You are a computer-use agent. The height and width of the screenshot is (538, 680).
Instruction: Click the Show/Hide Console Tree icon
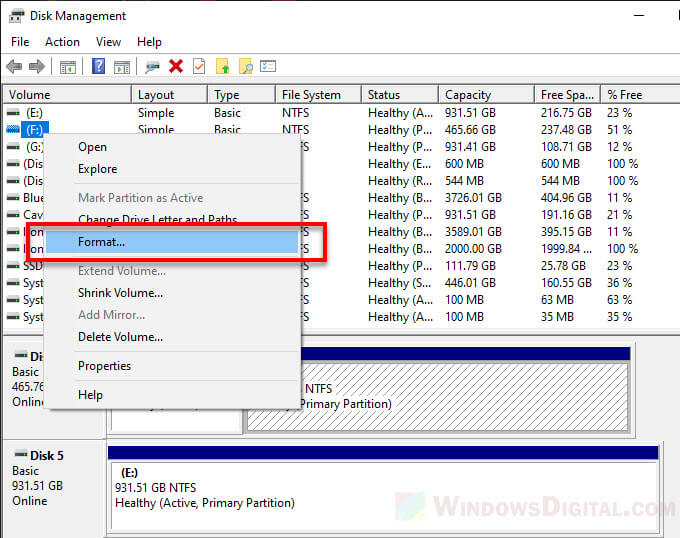67,66
